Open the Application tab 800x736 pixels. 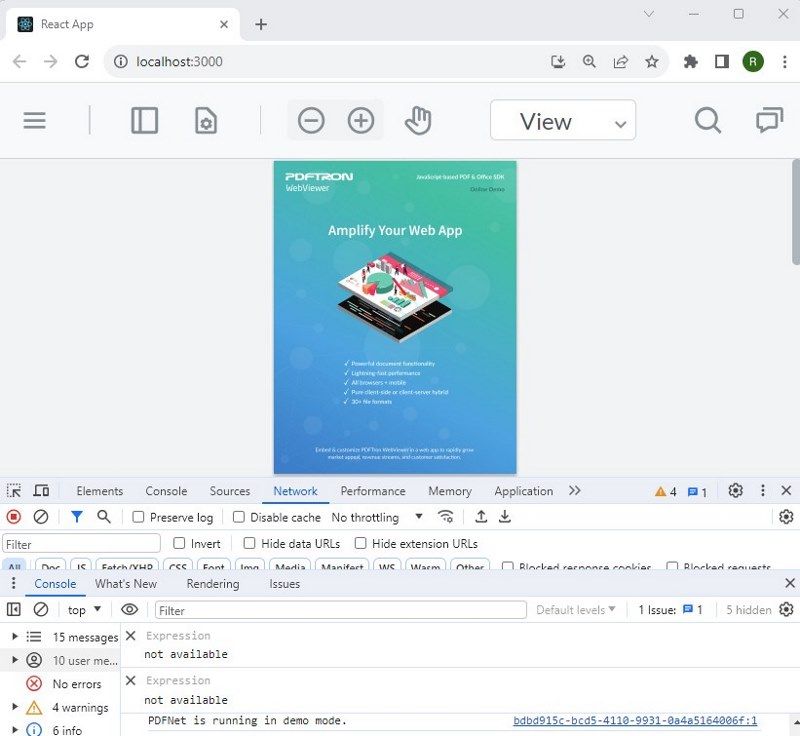pos(523,491)
